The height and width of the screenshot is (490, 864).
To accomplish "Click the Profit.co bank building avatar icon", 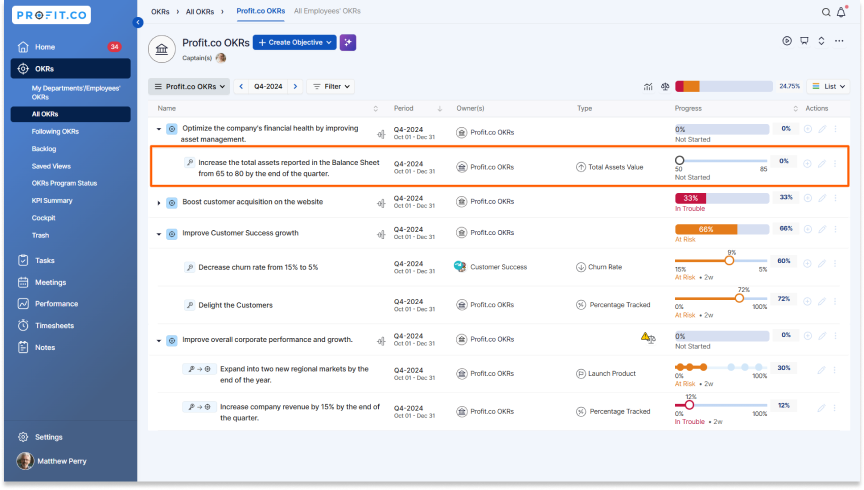I will point(161,49).
